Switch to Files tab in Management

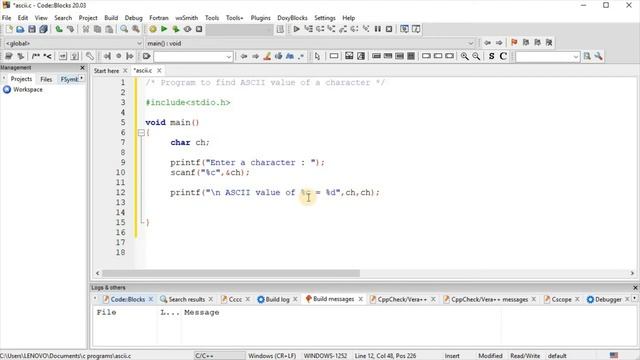[x=46, y=79]
